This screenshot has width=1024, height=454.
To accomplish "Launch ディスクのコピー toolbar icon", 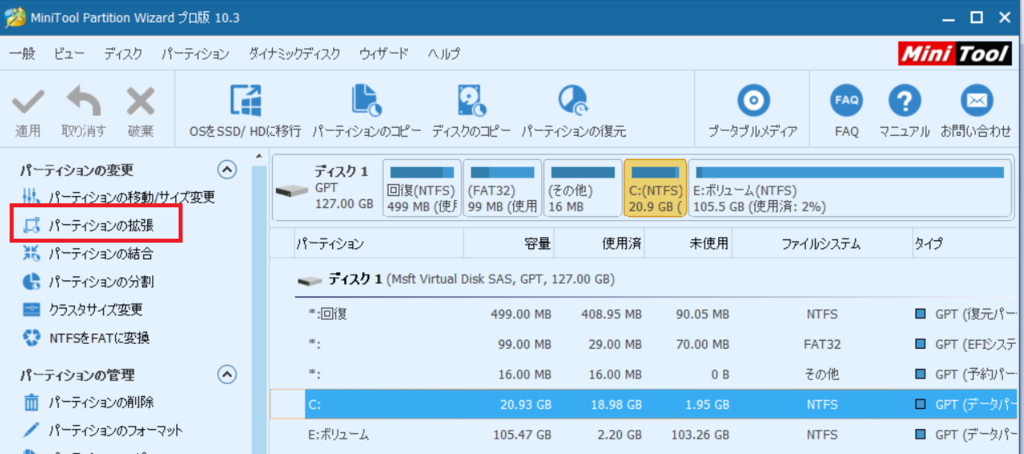I will click(x=471, y=101).
